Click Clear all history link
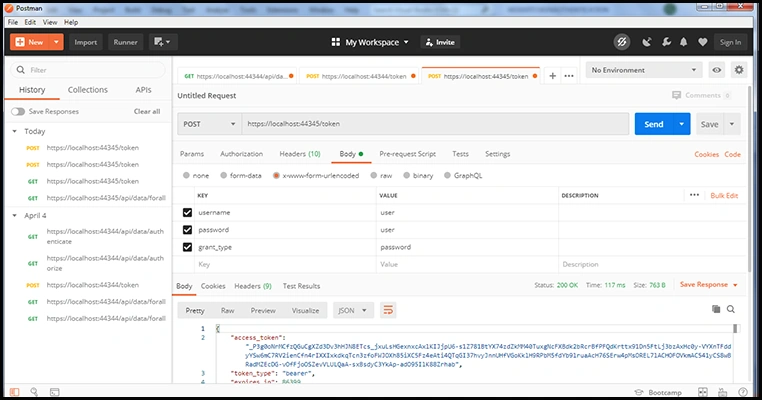762x400 pixels. pos(147,111)
